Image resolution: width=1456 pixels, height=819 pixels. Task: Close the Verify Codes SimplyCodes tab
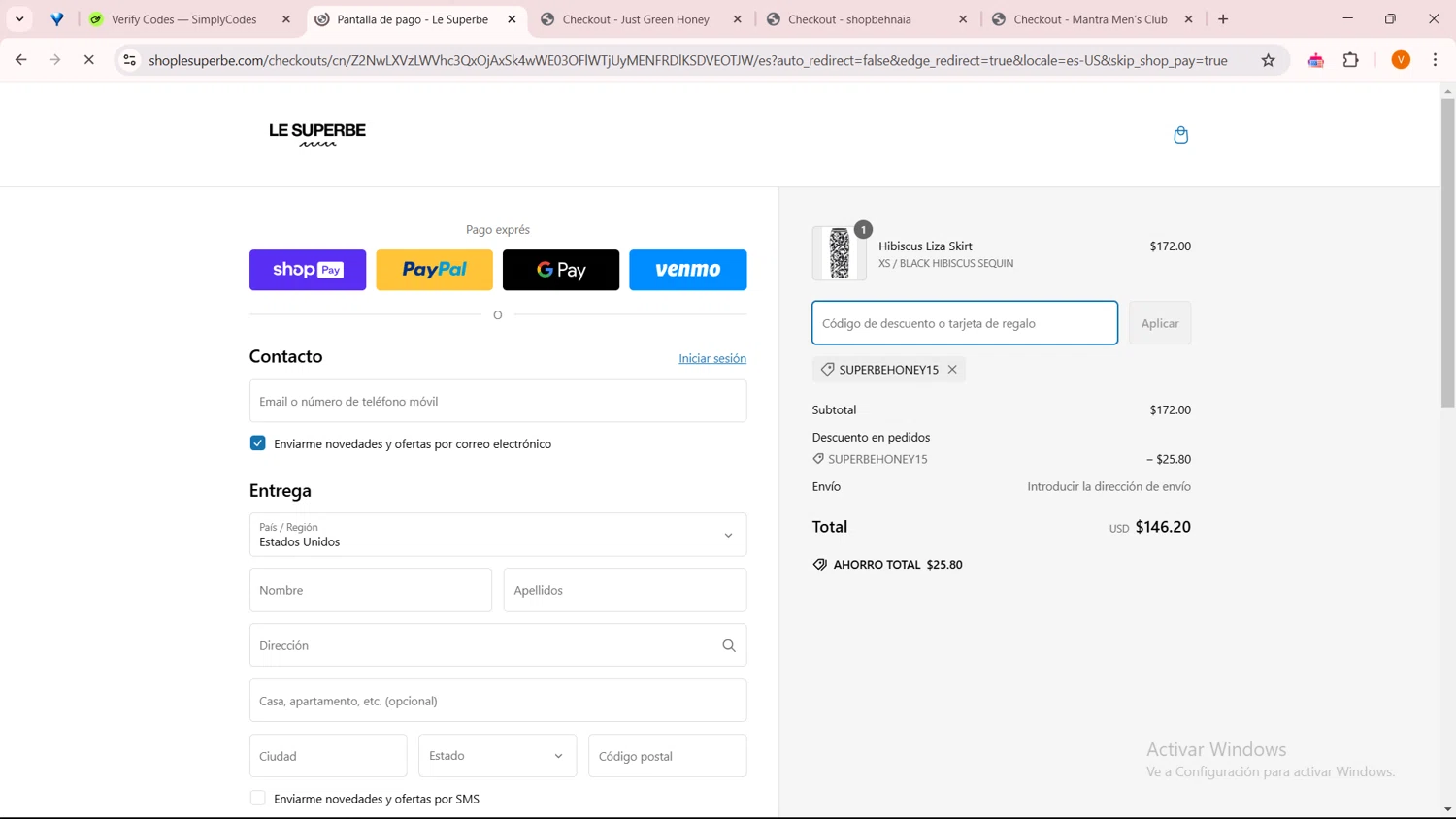286,19
